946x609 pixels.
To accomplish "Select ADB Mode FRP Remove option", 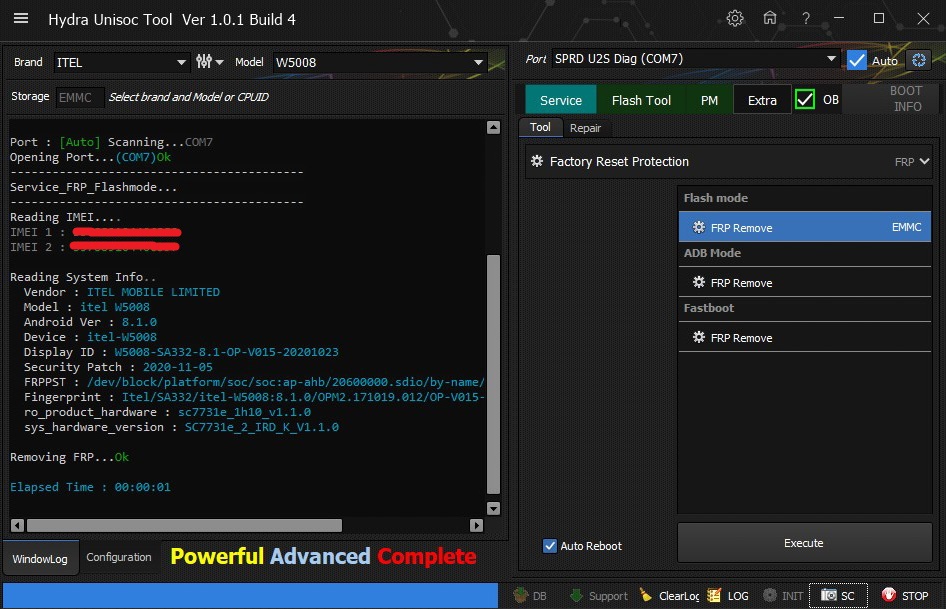I will (804, 282).
